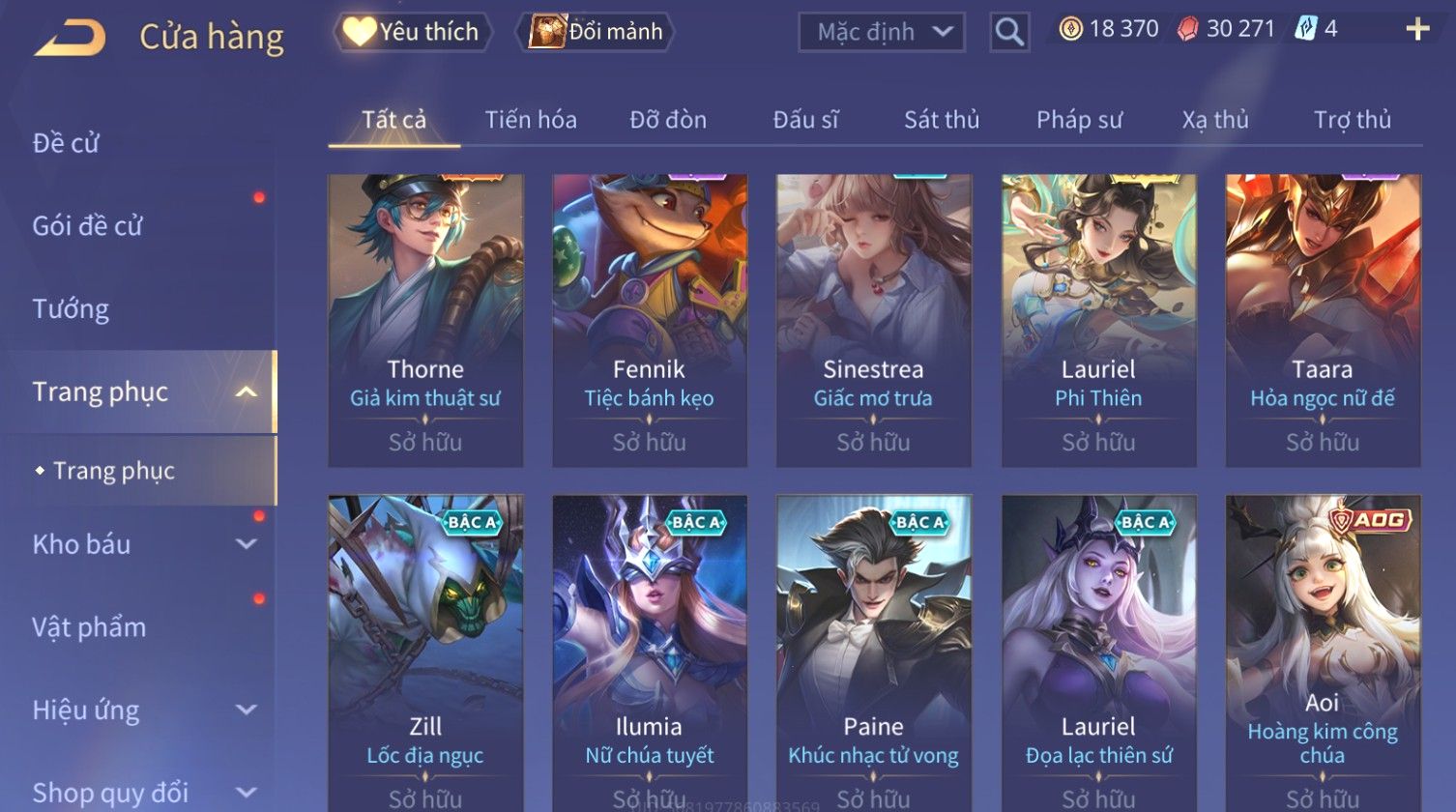Expand the Hiệu ứng sidebar section
Image resolution: width=1456 pixels, height=812 pixels.
pos(247,710)
